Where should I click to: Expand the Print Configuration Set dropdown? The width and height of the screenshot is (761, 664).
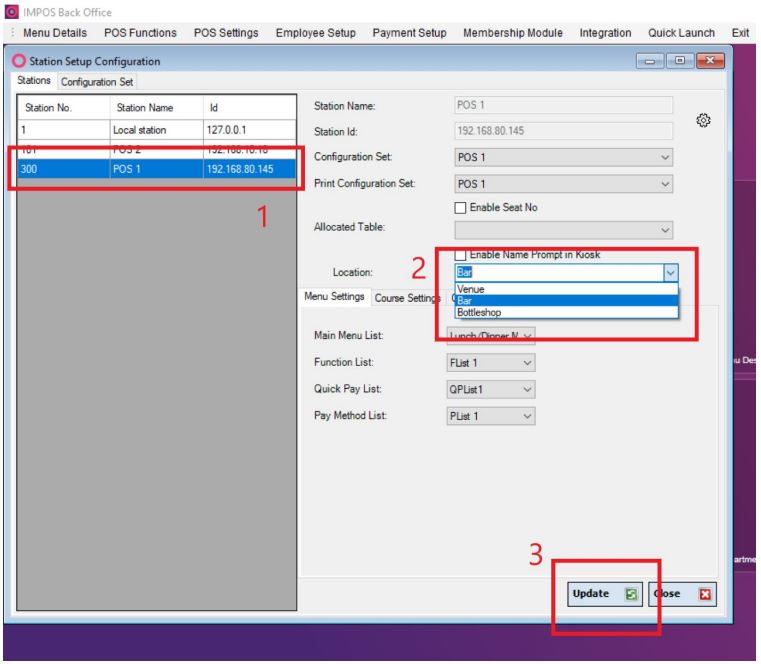pyautogui.click(x=564, y=184)
